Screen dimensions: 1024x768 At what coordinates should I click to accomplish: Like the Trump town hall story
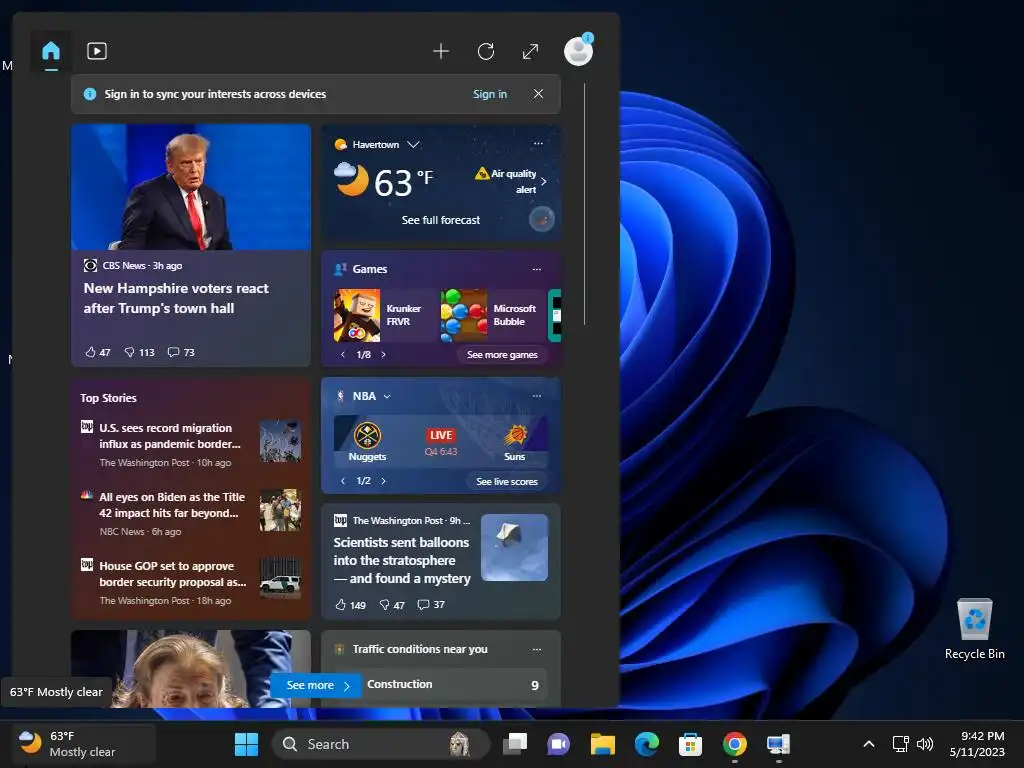(x=98, y=353)
